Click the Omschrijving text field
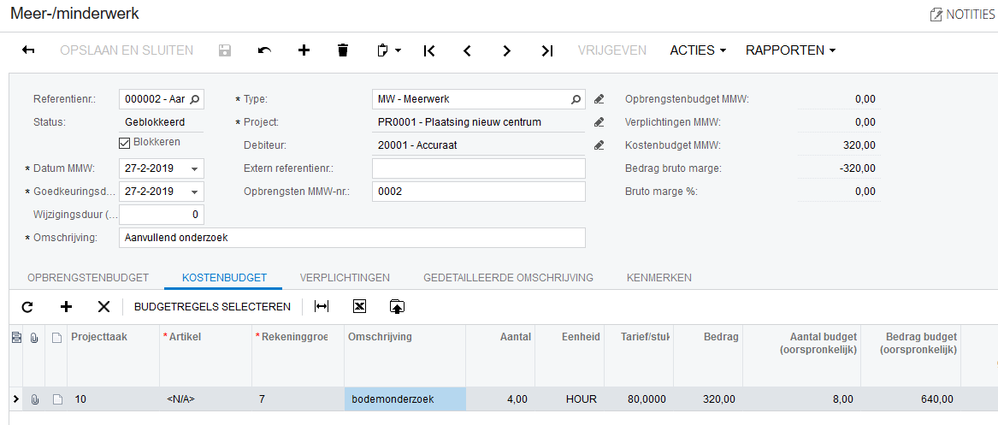This screenshot has height=425, width=998. [x=351, y=238]
